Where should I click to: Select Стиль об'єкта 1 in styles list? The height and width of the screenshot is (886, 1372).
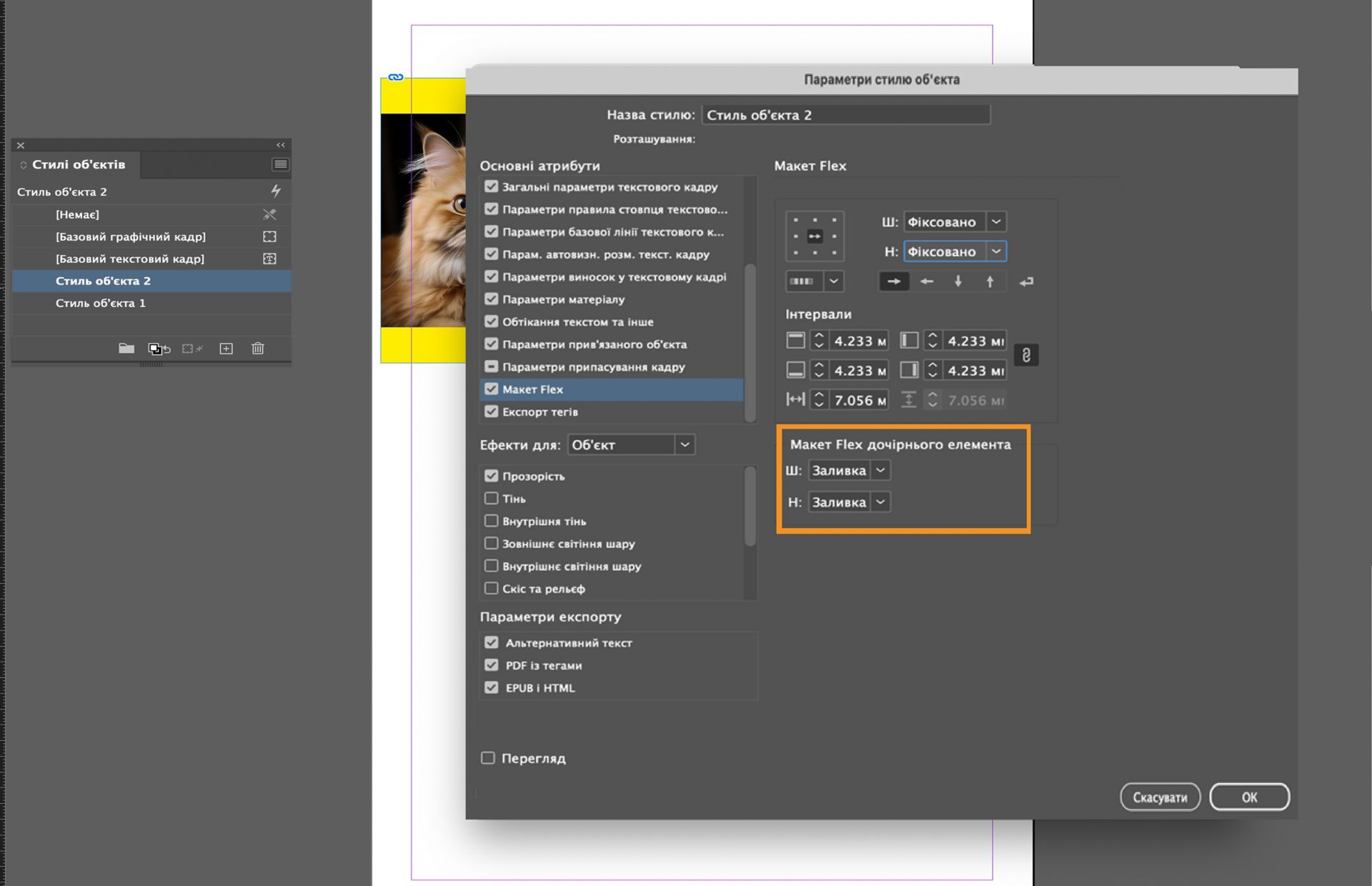(101, 303)
